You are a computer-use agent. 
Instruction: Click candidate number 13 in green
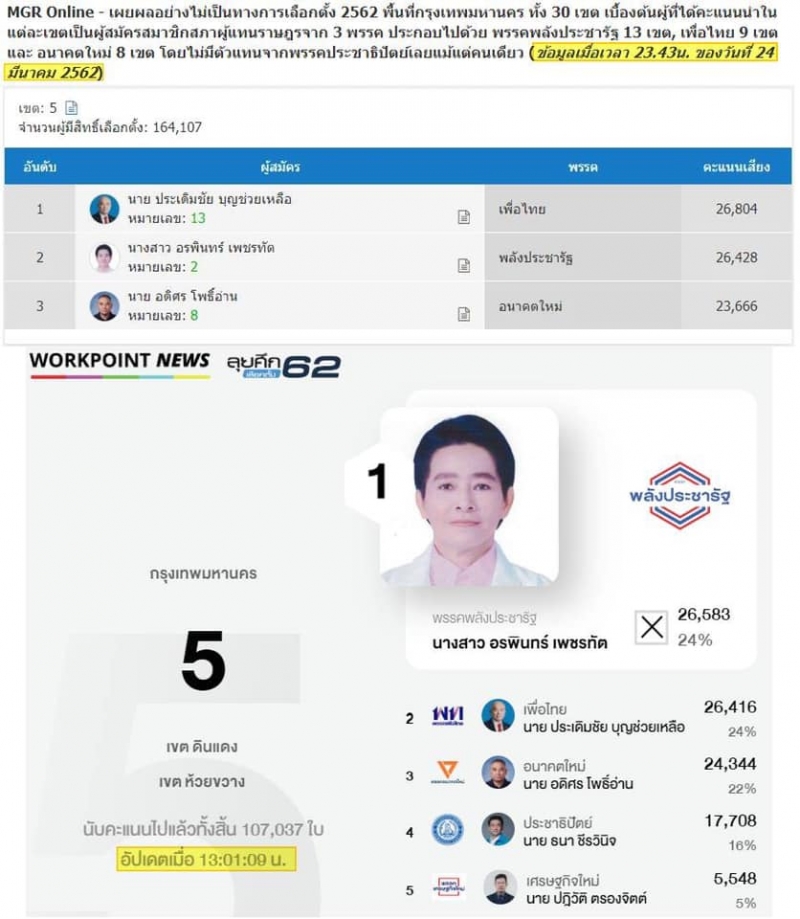[198, 219]
